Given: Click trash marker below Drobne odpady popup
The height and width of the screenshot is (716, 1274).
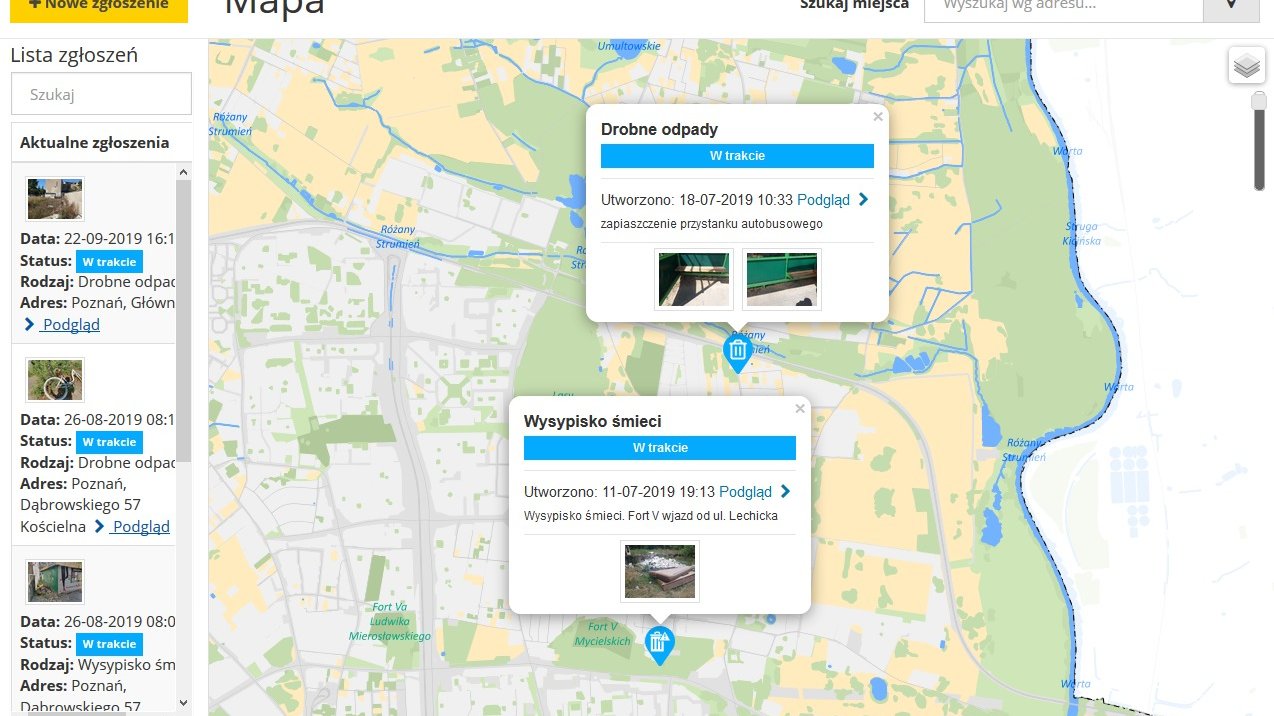Looking at the screenshot, I should [737, 351].
